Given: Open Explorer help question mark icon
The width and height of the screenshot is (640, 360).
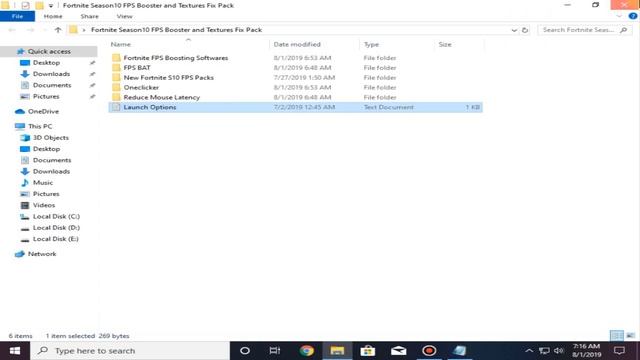Looking at the screenshot, I should tap(633, 16).
